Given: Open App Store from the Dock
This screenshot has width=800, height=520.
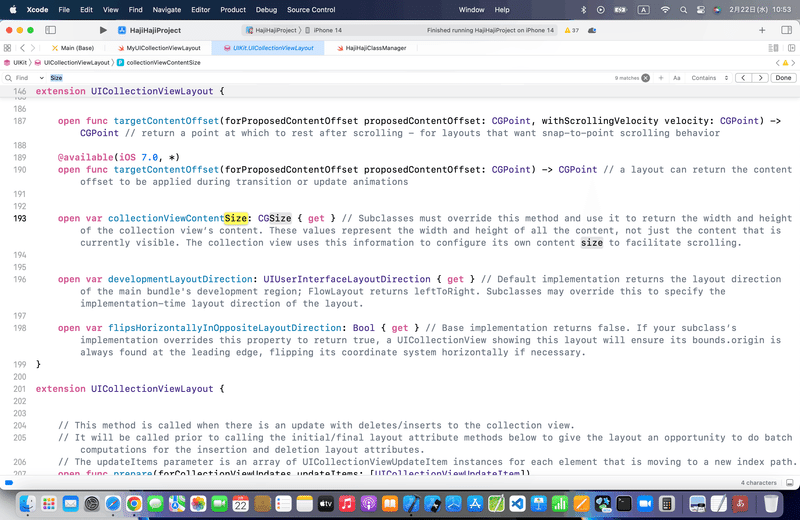Looking at the screenshot, I should (475, 504).
